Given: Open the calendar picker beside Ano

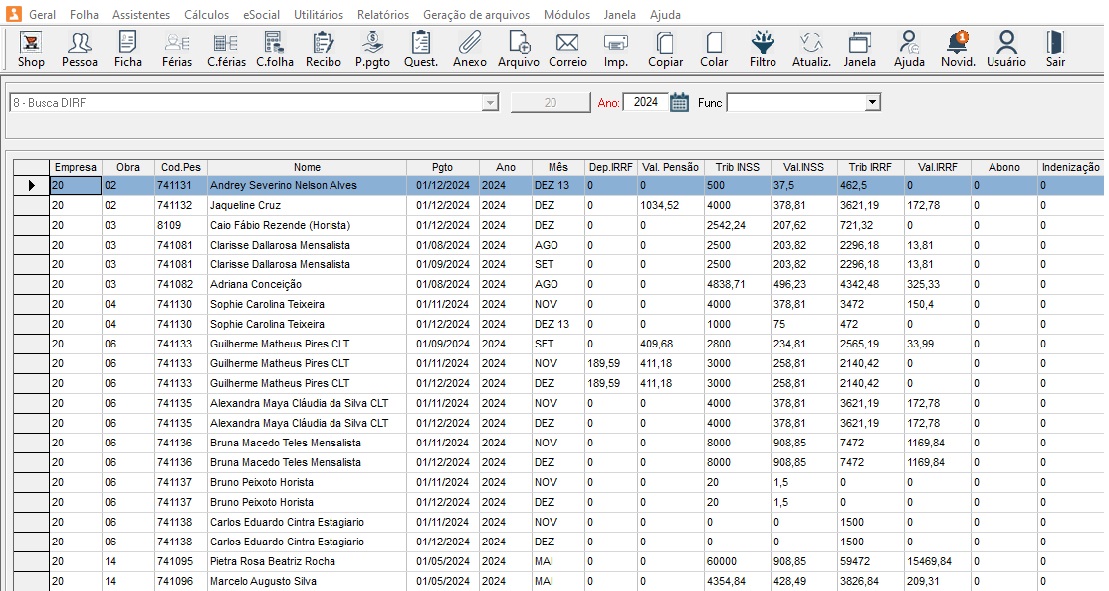Looking at the screenshot, I should tap(680, 103).
